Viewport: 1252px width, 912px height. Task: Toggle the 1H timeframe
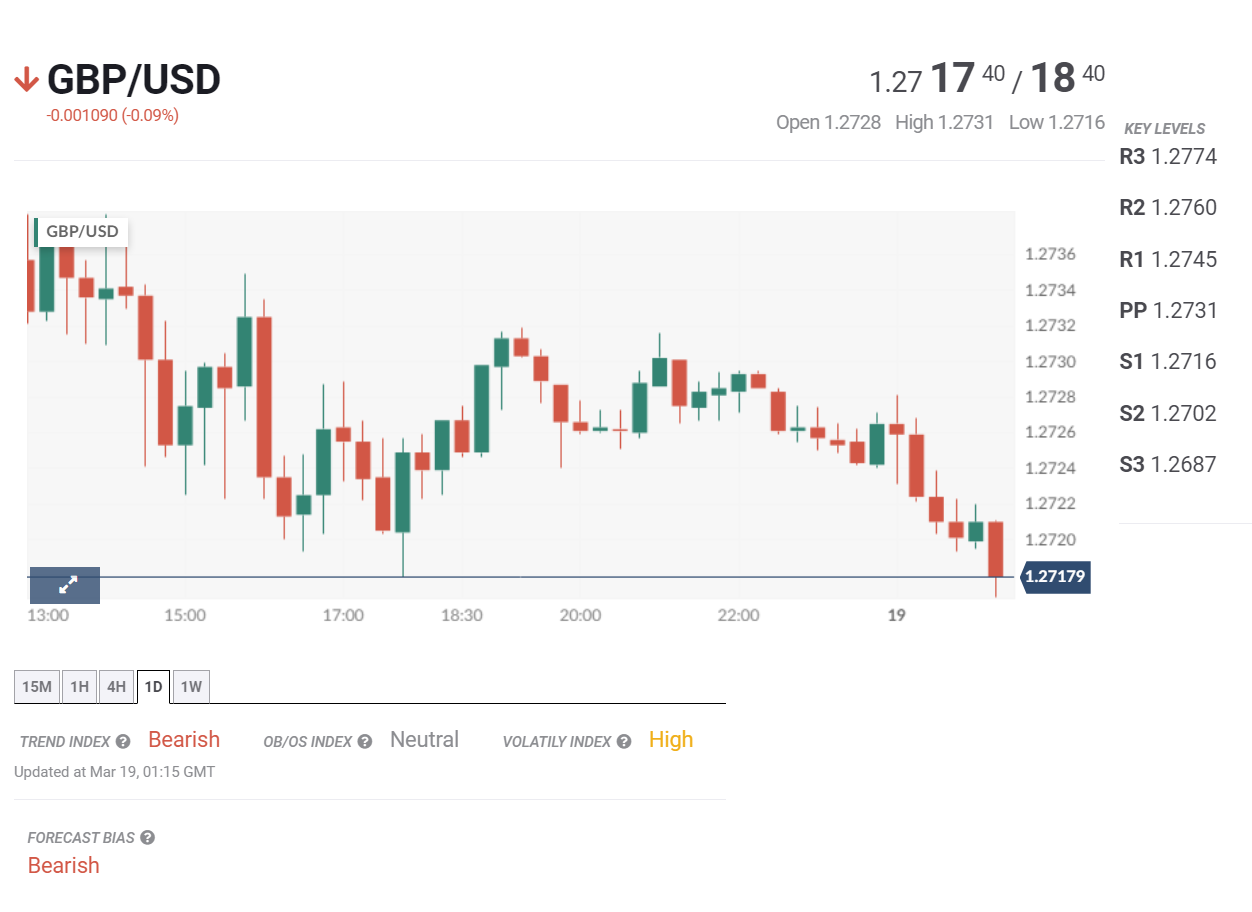(x=79, y=686)
